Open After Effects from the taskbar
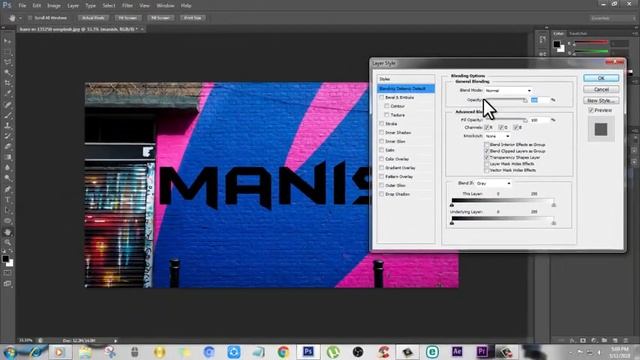 pyautogui.click(x=457, y=351)
